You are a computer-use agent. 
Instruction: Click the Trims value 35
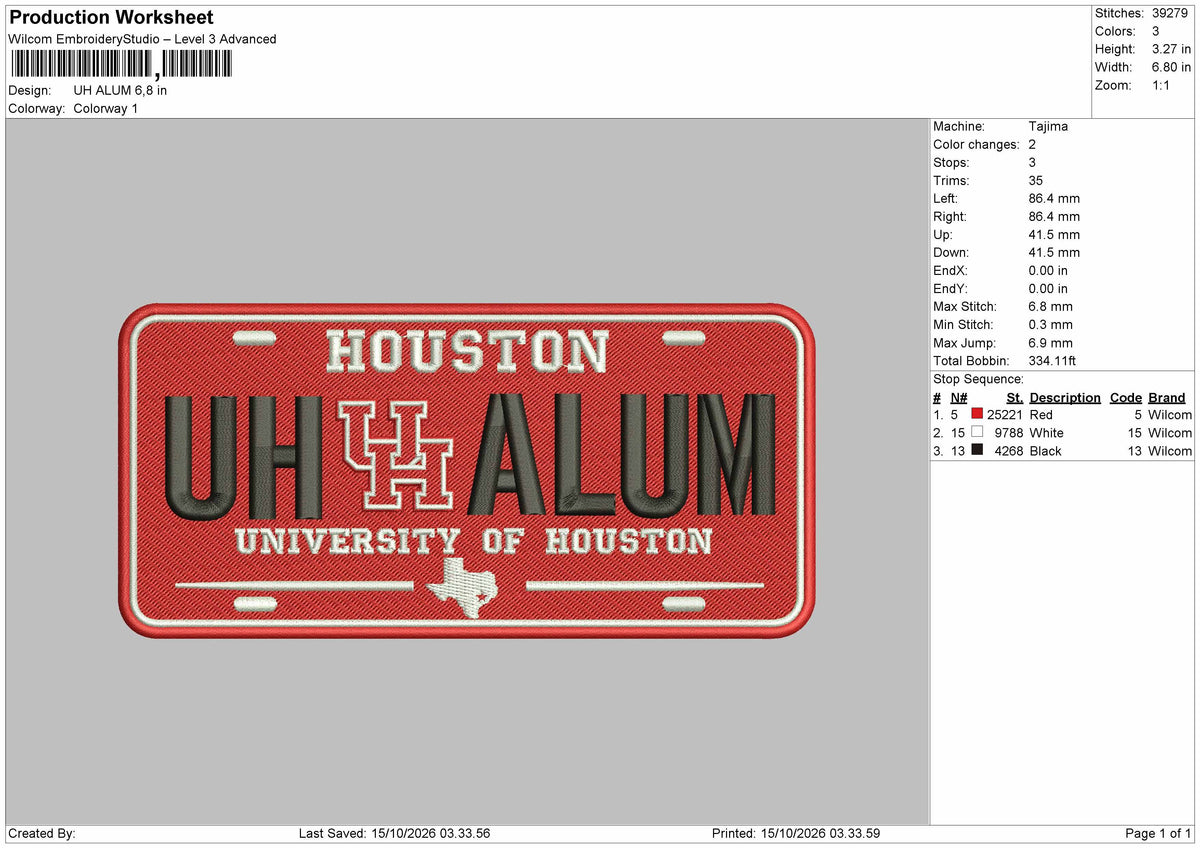(1036, 181)
